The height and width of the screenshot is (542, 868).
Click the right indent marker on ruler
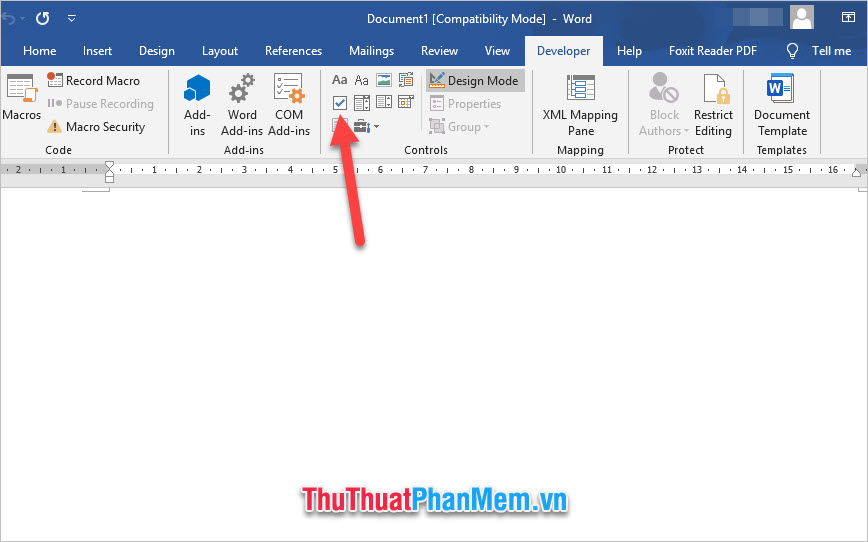(x=856, y=172)
